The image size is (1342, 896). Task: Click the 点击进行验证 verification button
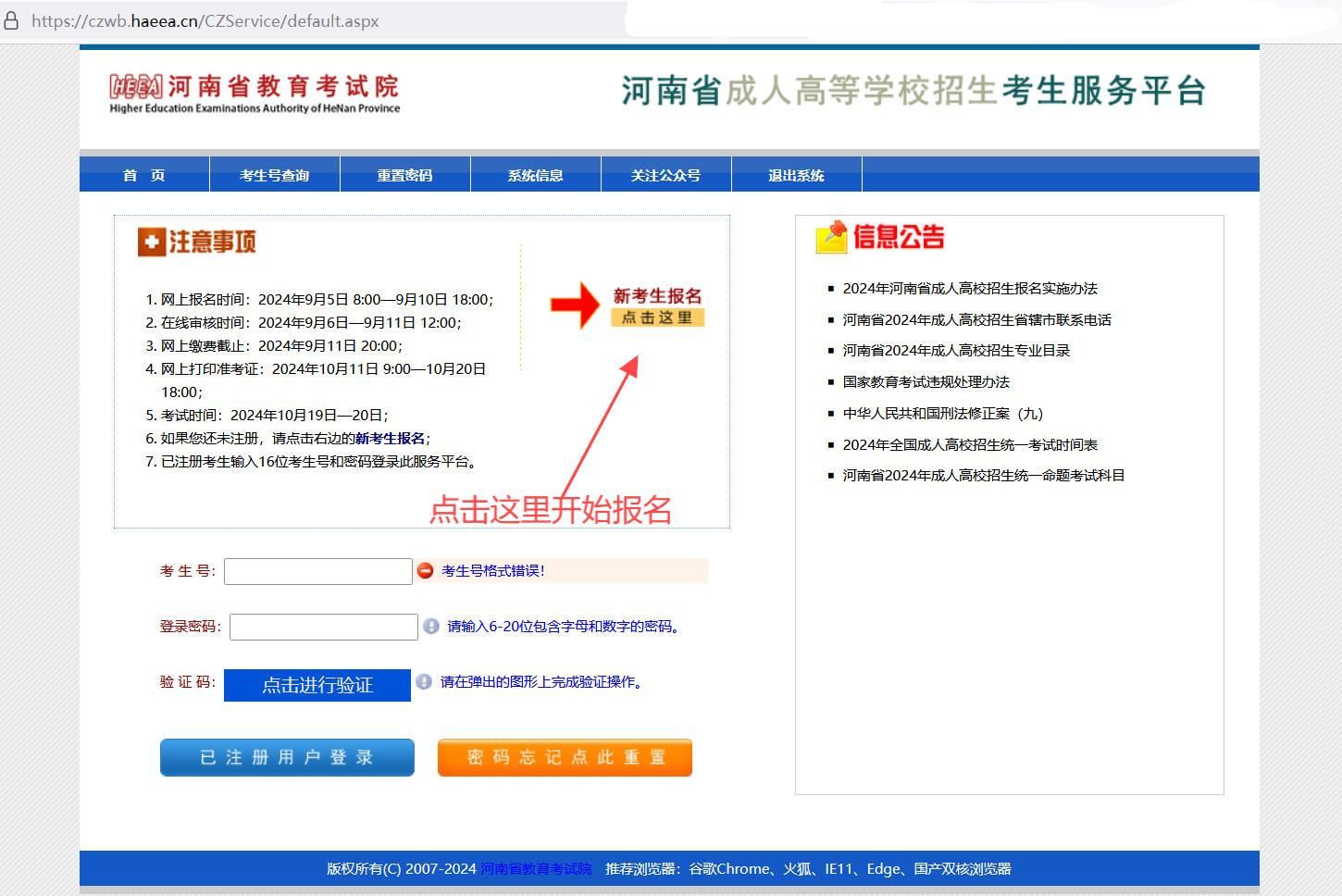(x=317, y=685)
